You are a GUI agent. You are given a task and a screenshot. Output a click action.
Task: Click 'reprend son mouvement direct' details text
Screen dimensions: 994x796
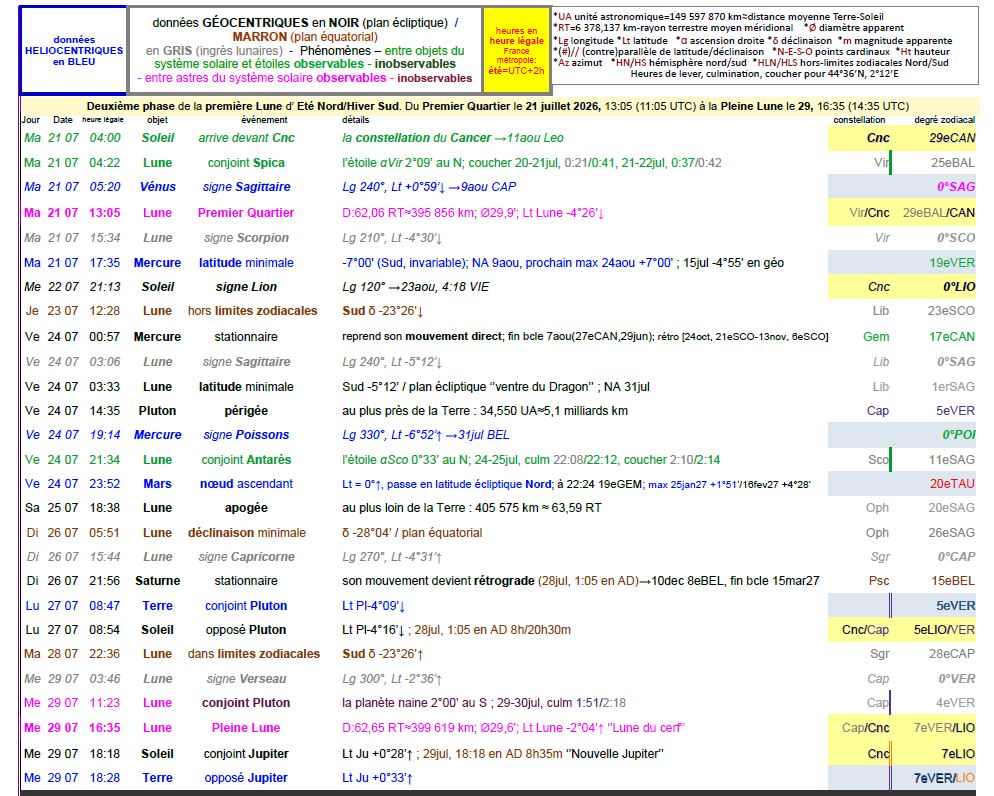[x=422, y=337]
